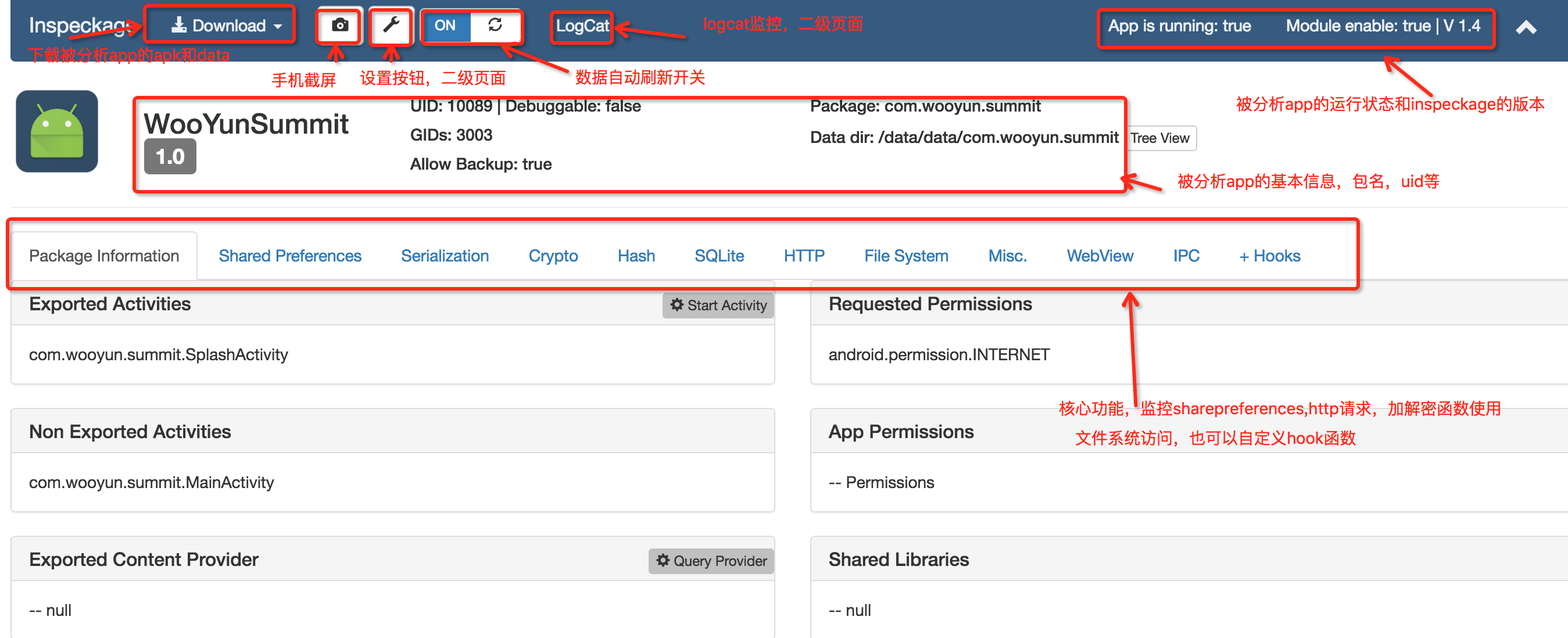The width and height of the screenshot is (1568, 638).
Task: Collapse header with the up chevron
Action: pyautogui.click(x=1526, y=27)
